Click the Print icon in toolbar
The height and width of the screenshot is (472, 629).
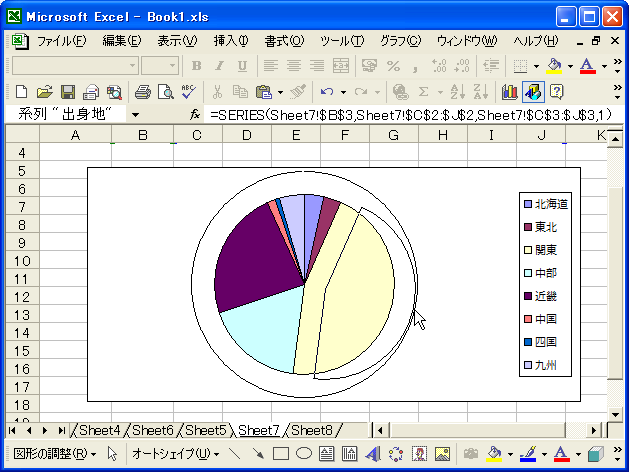click(142, 92)
